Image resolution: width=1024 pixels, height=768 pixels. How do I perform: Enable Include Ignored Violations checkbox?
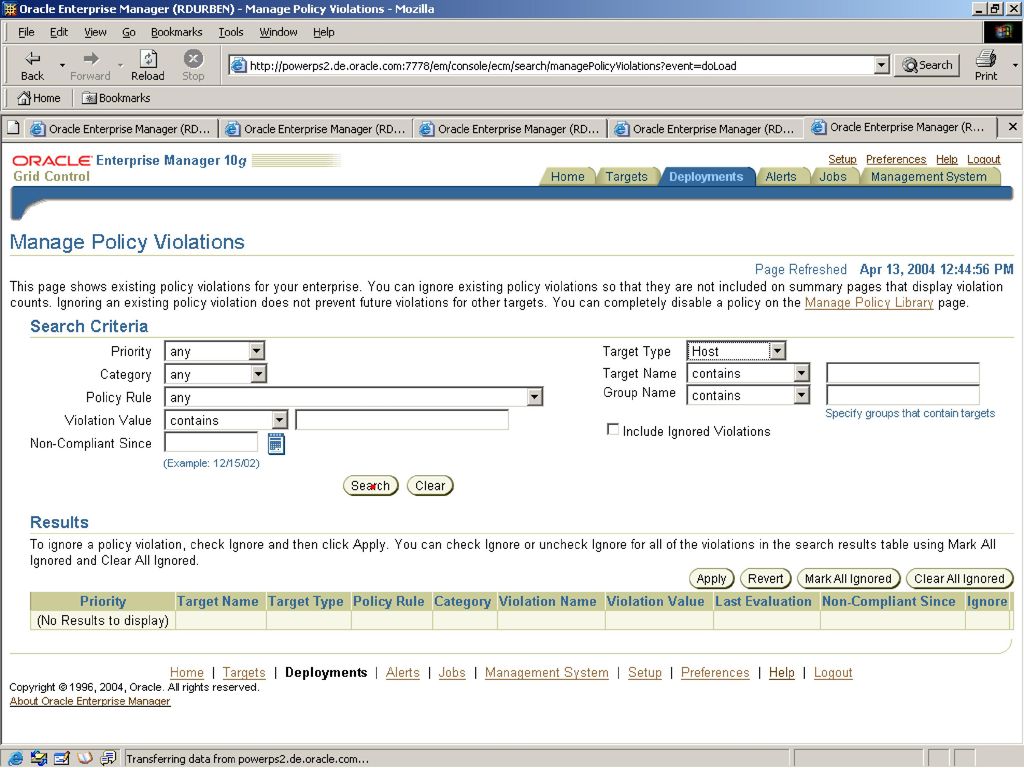click(613, 430)
